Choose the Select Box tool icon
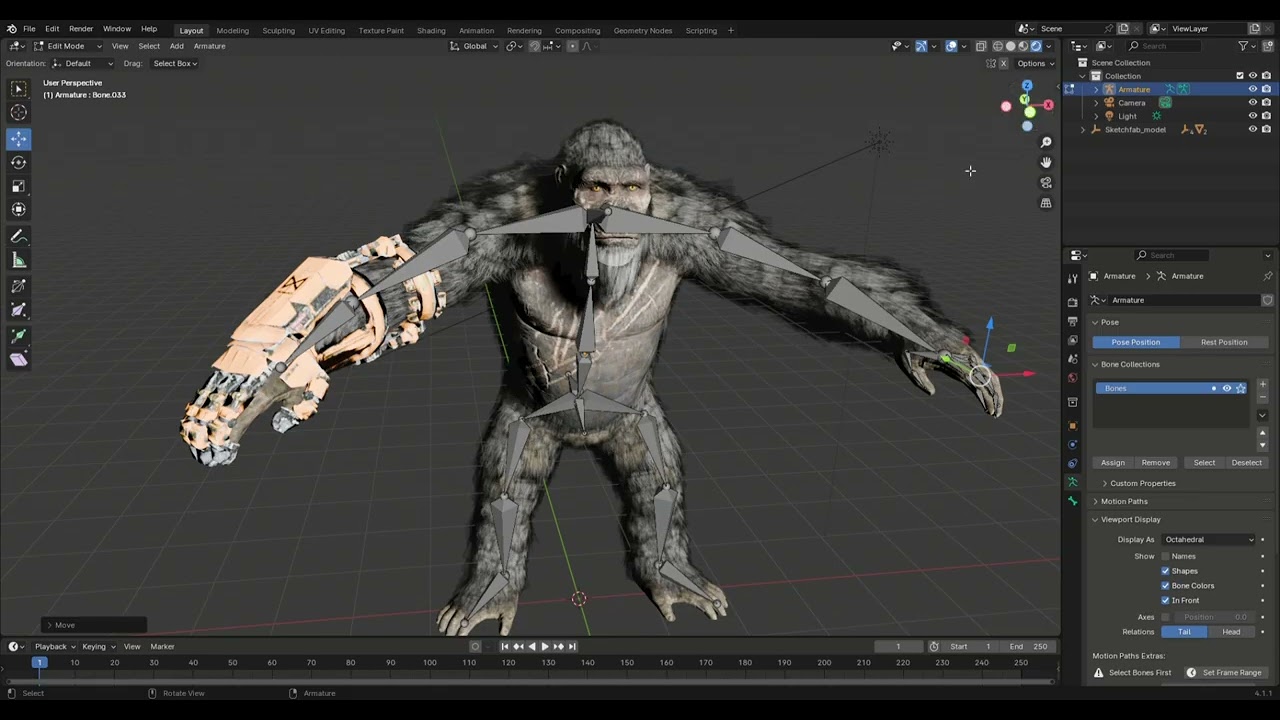The image size is (1280, 720). point(19,89)
